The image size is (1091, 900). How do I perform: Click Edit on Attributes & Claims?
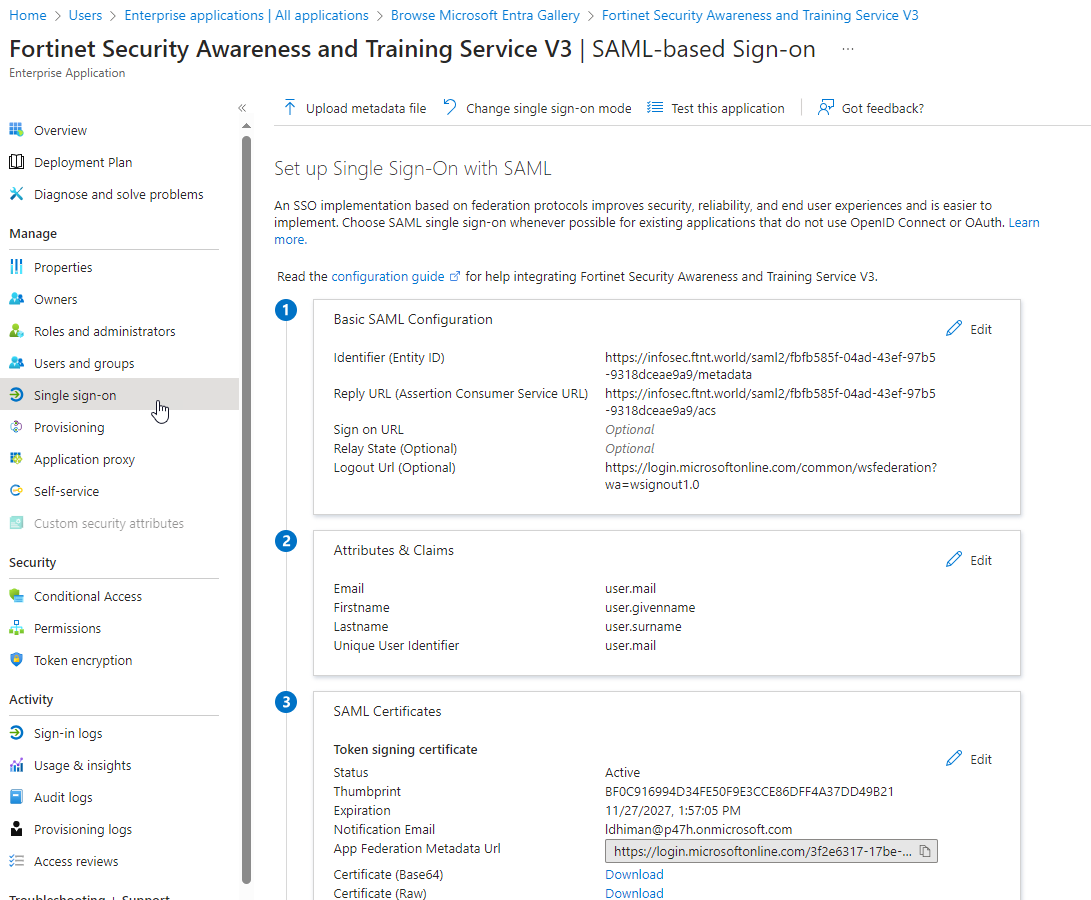coord(969,560)
